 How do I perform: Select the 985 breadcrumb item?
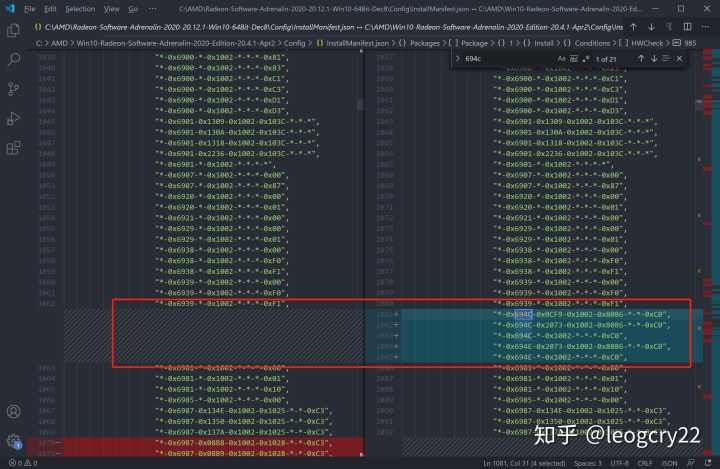pyautogui.click(x=685, y=43)
